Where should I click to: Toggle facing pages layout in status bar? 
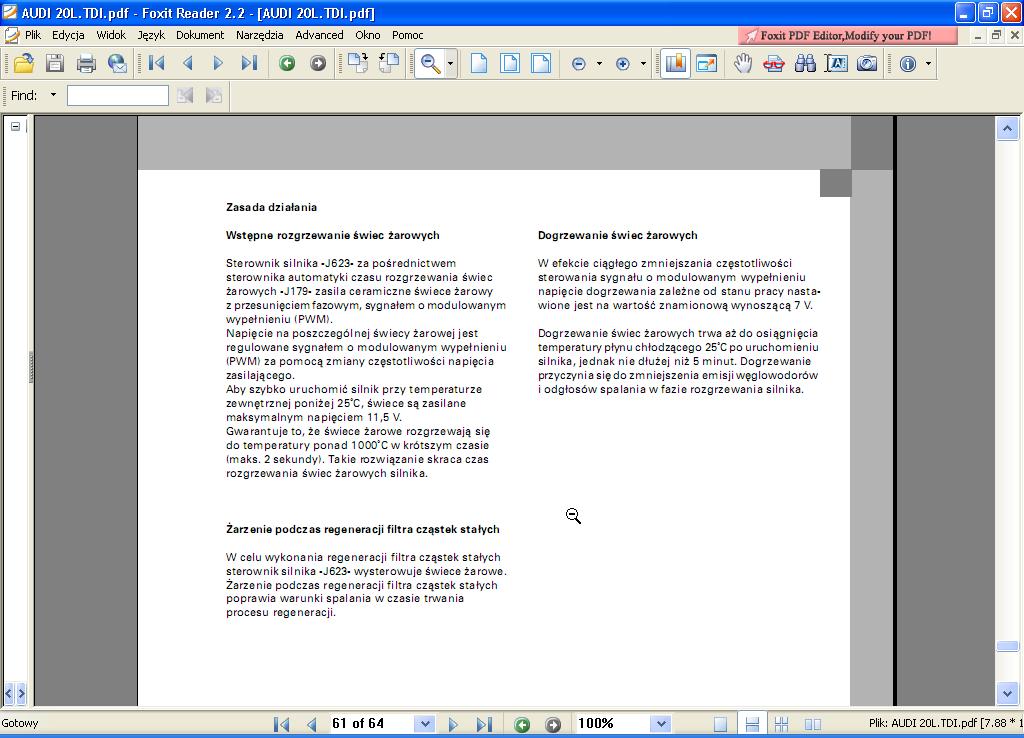[812, 724]
